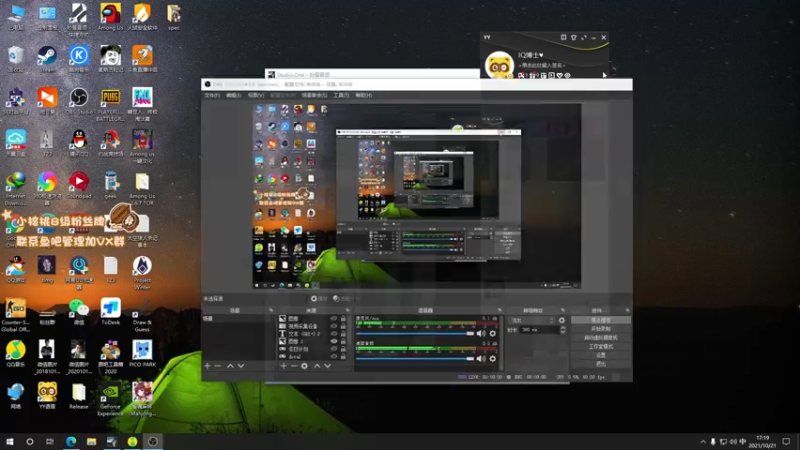Mute the desktop audio speaker icon
The width and height of the screenshot is (800, 450).
(x=481, y=359)
